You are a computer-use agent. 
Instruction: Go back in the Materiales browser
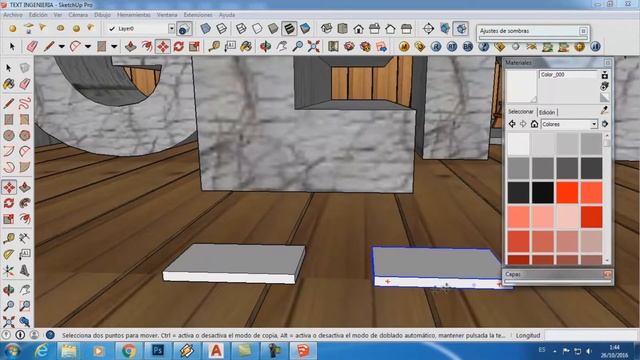tap(512, 124)
